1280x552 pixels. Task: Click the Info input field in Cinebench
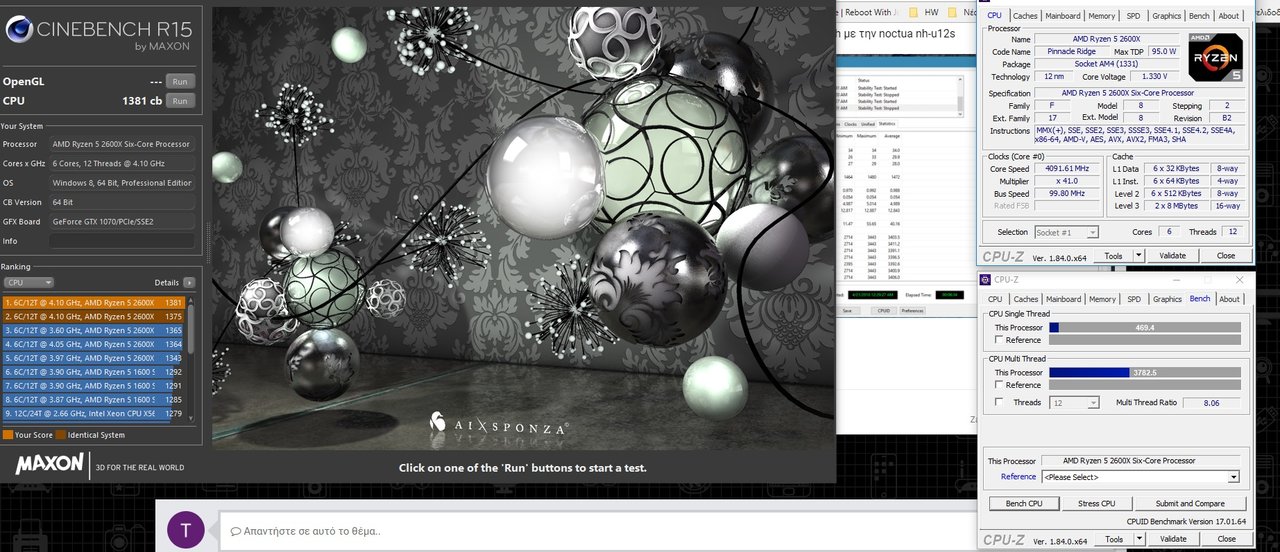(x=122, y=241)
